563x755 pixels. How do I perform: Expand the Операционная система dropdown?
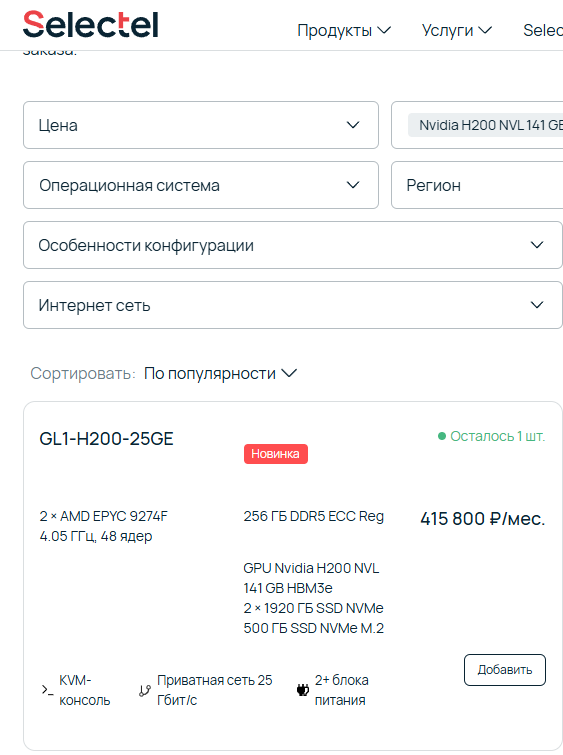[x=201, y=185]
